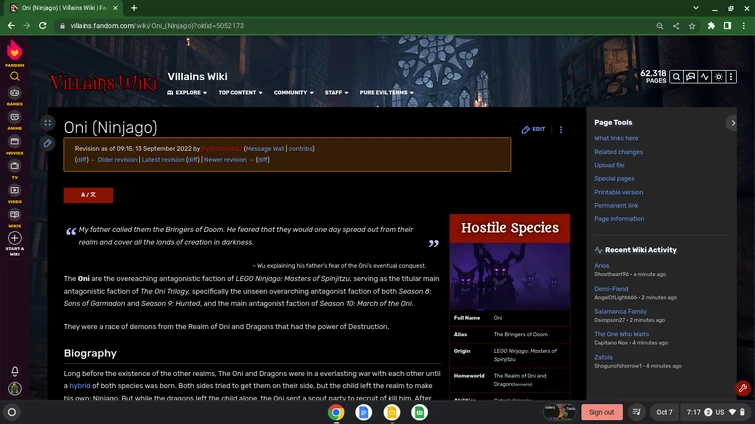
Task: Open Google Docs from the shelf
Action: pos(364,412)
